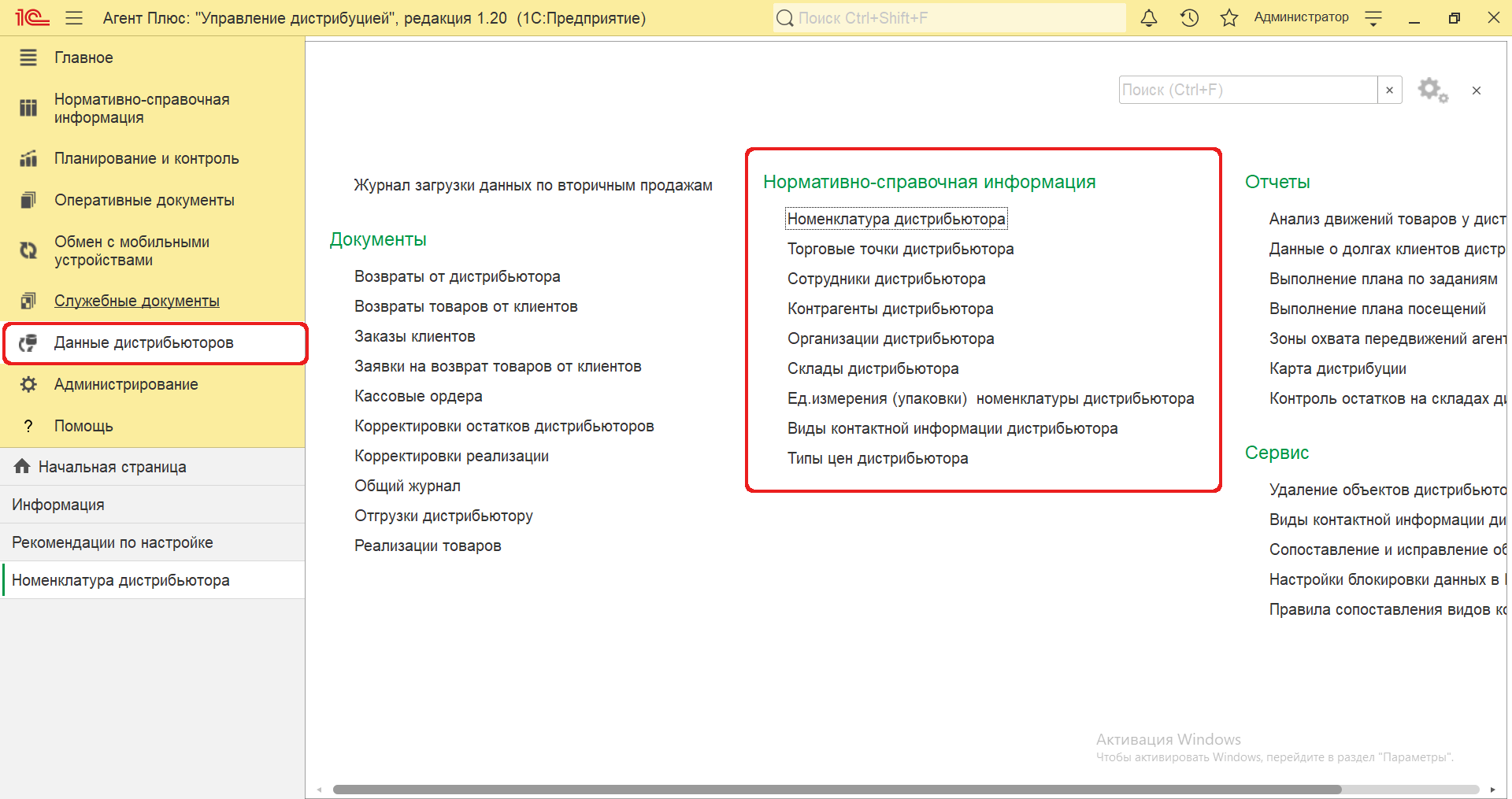
Task: Open Кассовые ордера
Action: [x=418, y=396]
